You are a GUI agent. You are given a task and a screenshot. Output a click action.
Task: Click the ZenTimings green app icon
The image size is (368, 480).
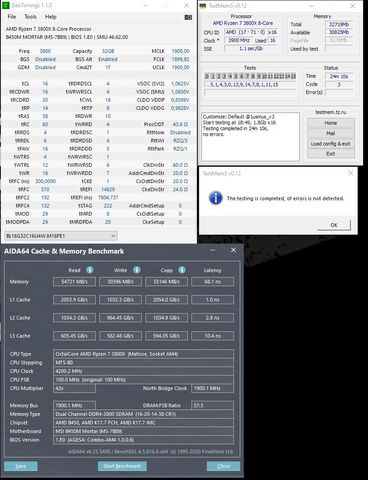6,5
